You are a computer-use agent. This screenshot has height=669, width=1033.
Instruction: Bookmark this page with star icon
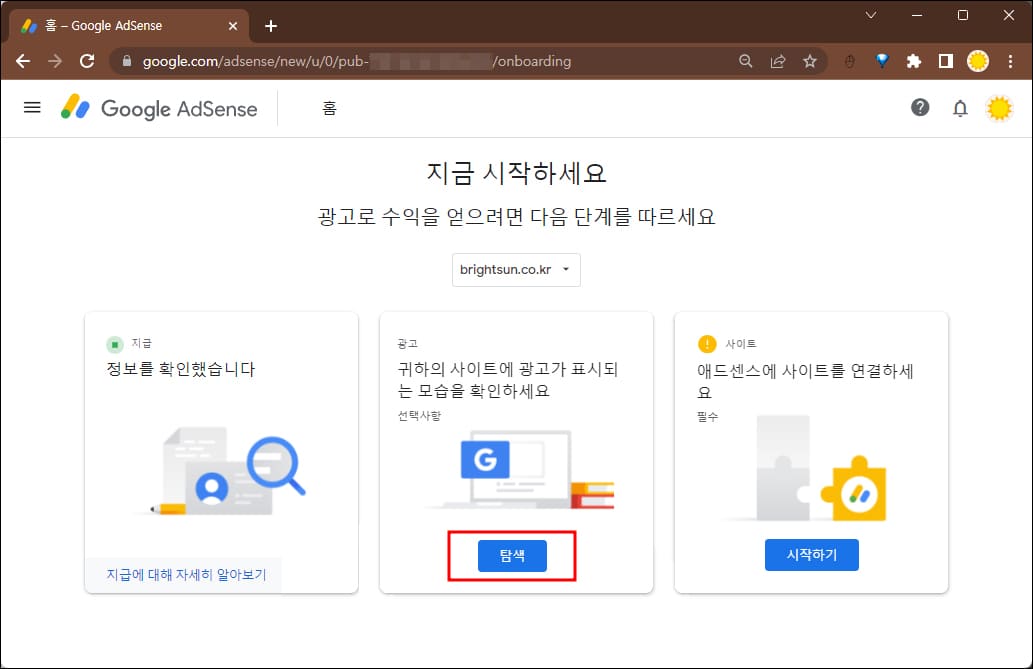tap(810, 61)
